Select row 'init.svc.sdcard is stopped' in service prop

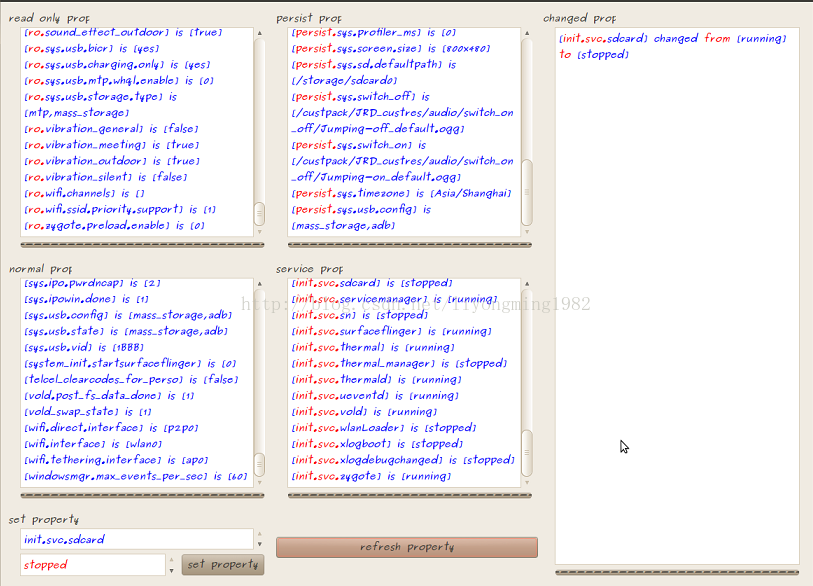coord(372,283)
